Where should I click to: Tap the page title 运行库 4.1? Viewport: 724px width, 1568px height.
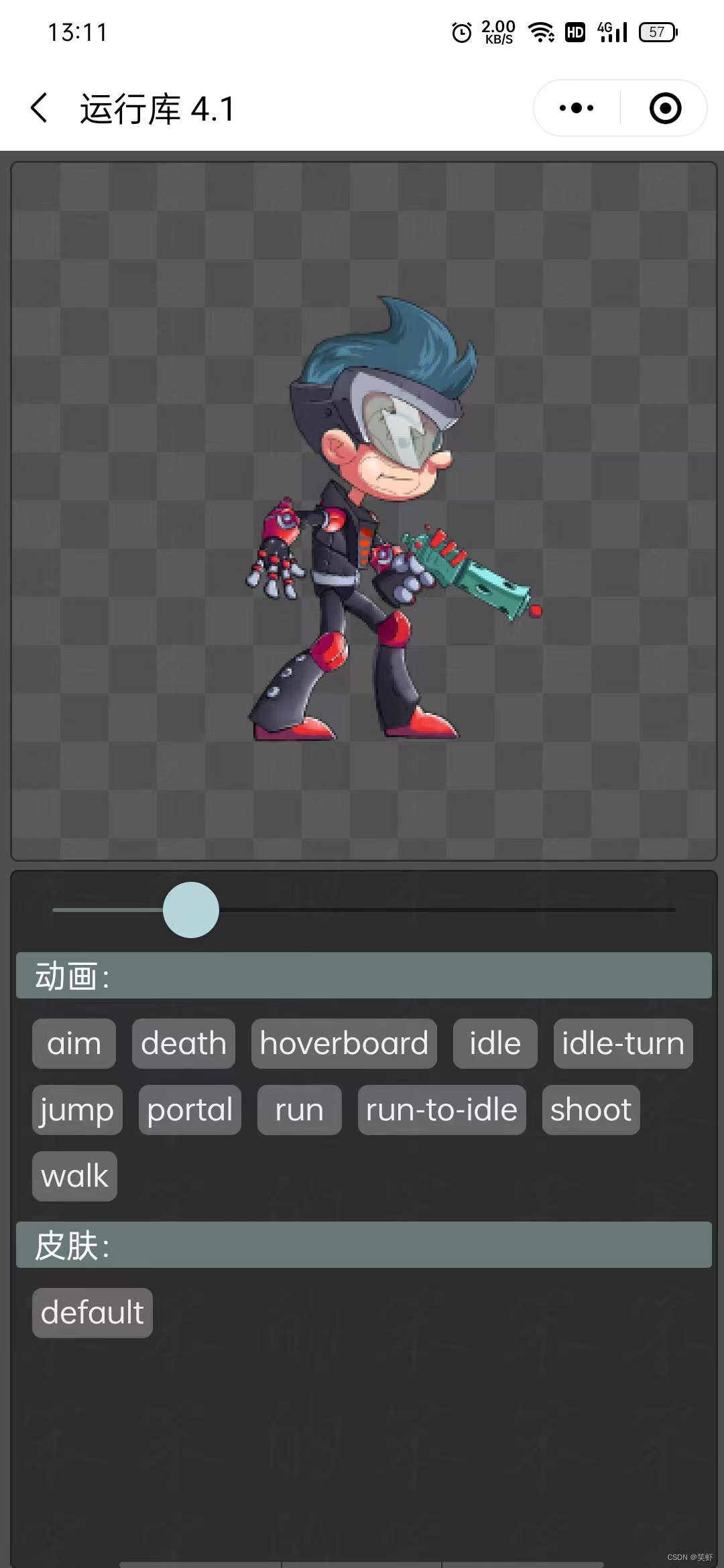tap(158, 109)
